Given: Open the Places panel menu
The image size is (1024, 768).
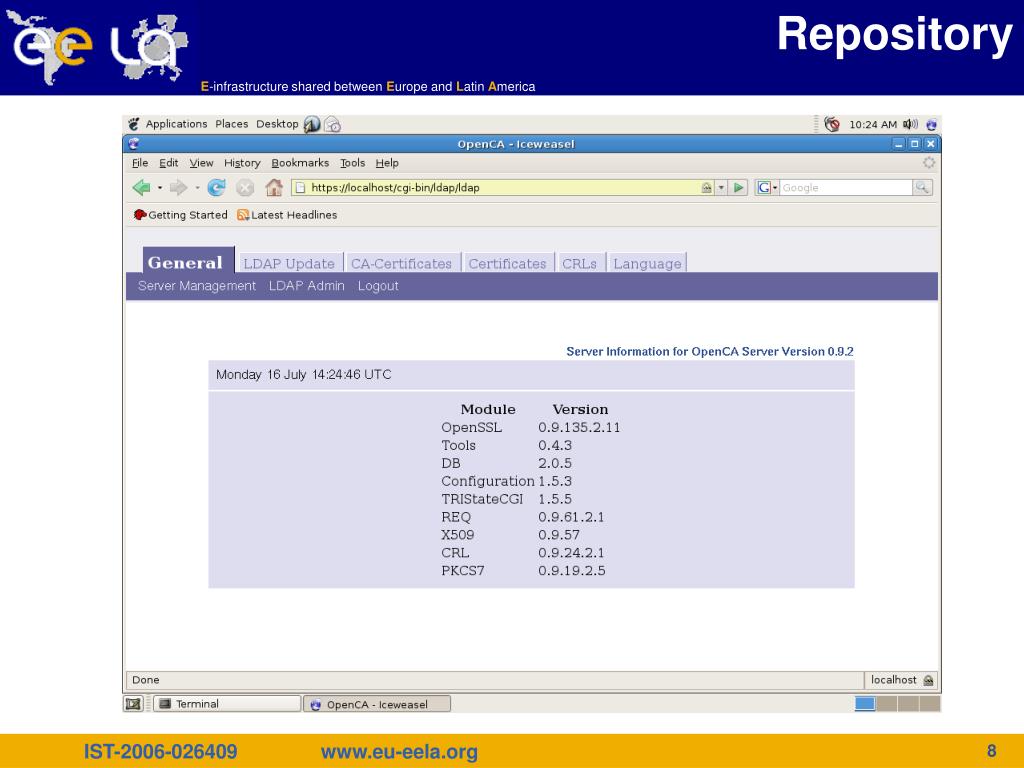Looking at the screenshot, I should [232, 123].
